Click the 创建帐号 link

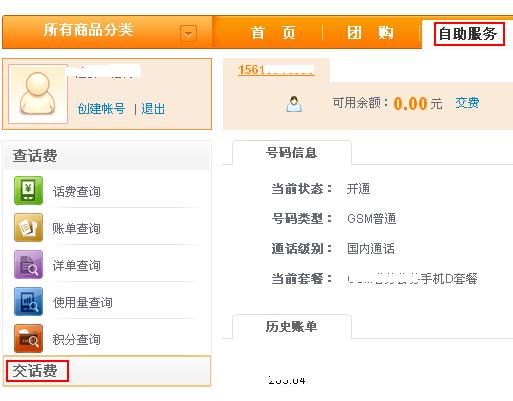[101, 109]
